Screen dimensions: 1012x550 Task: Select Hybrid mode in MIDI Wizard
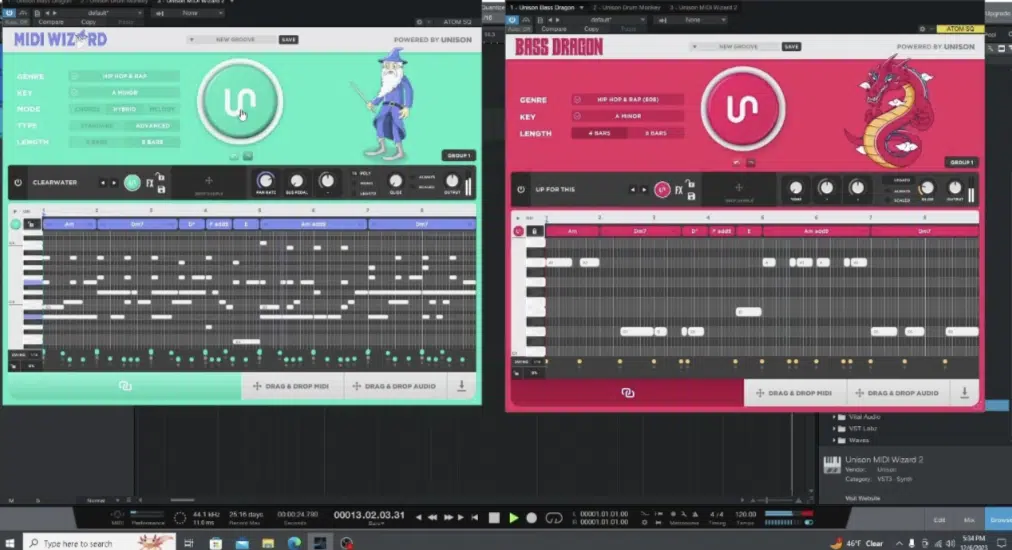tap(125, 109)
